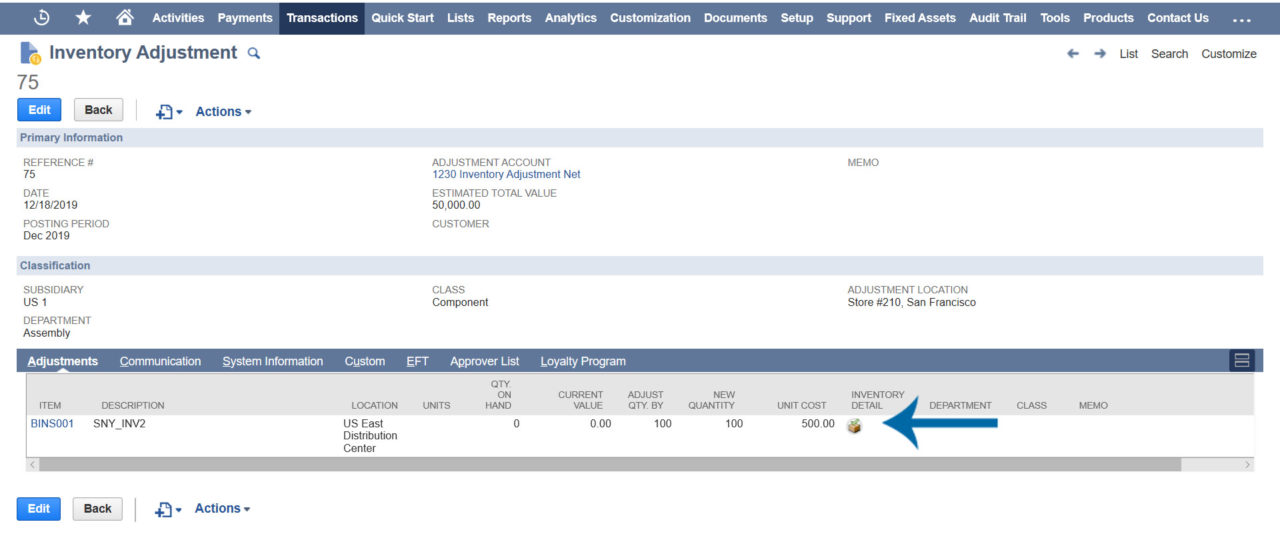Click the bottom Back button
This screenshot has height=544, width=1280.
coord(98,508)
